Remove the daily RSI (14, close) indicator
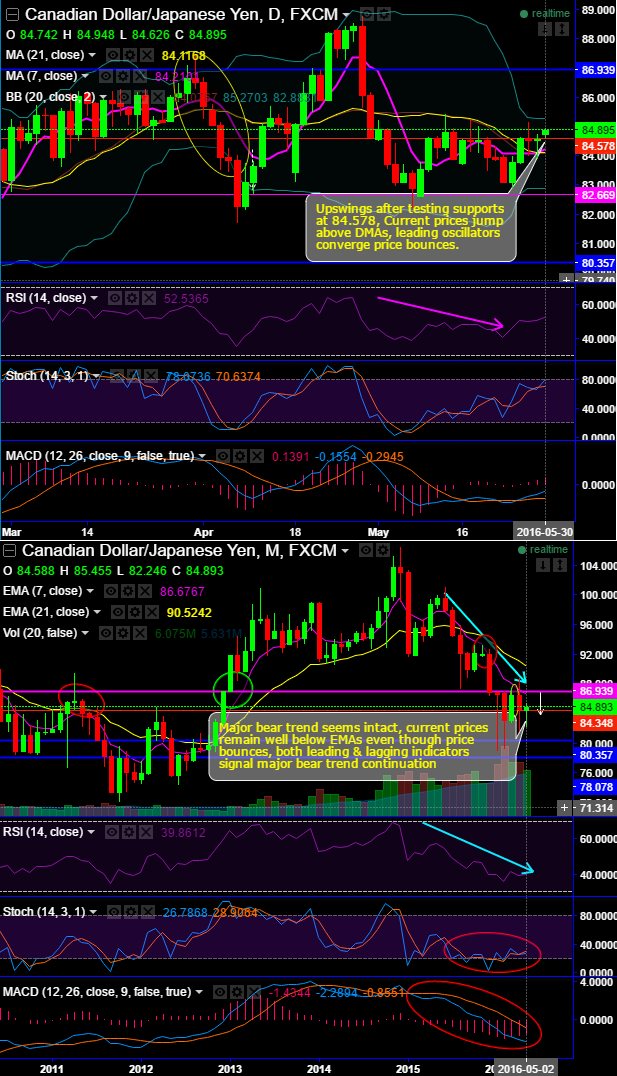The image size is (617, 1076). (148, 298)
